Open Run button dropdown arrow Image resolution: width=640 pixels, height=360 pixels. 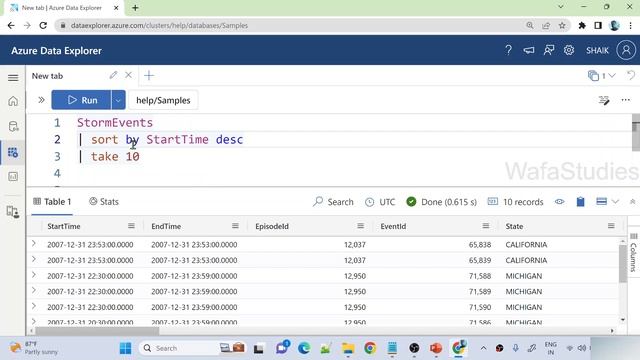(x=118, y=100)
